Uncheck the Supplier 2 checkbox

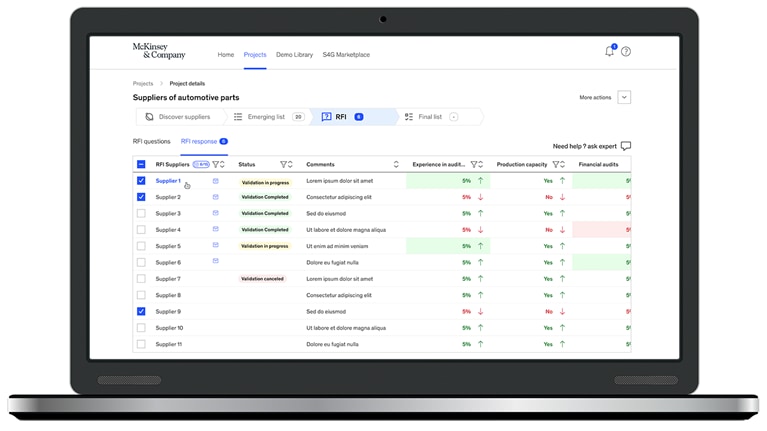pyautogui.click(x=141, y=197)
